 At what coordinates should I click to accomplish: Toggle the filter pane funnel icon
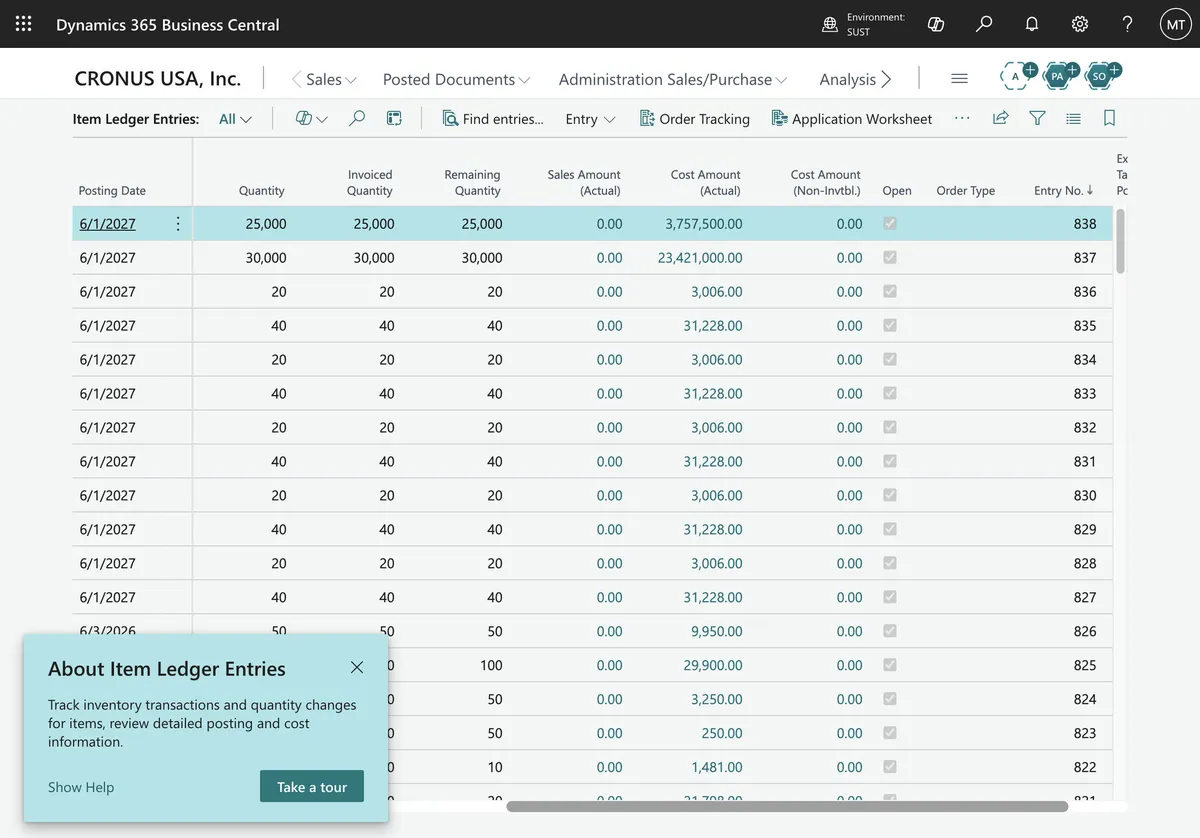(1037, 118)
